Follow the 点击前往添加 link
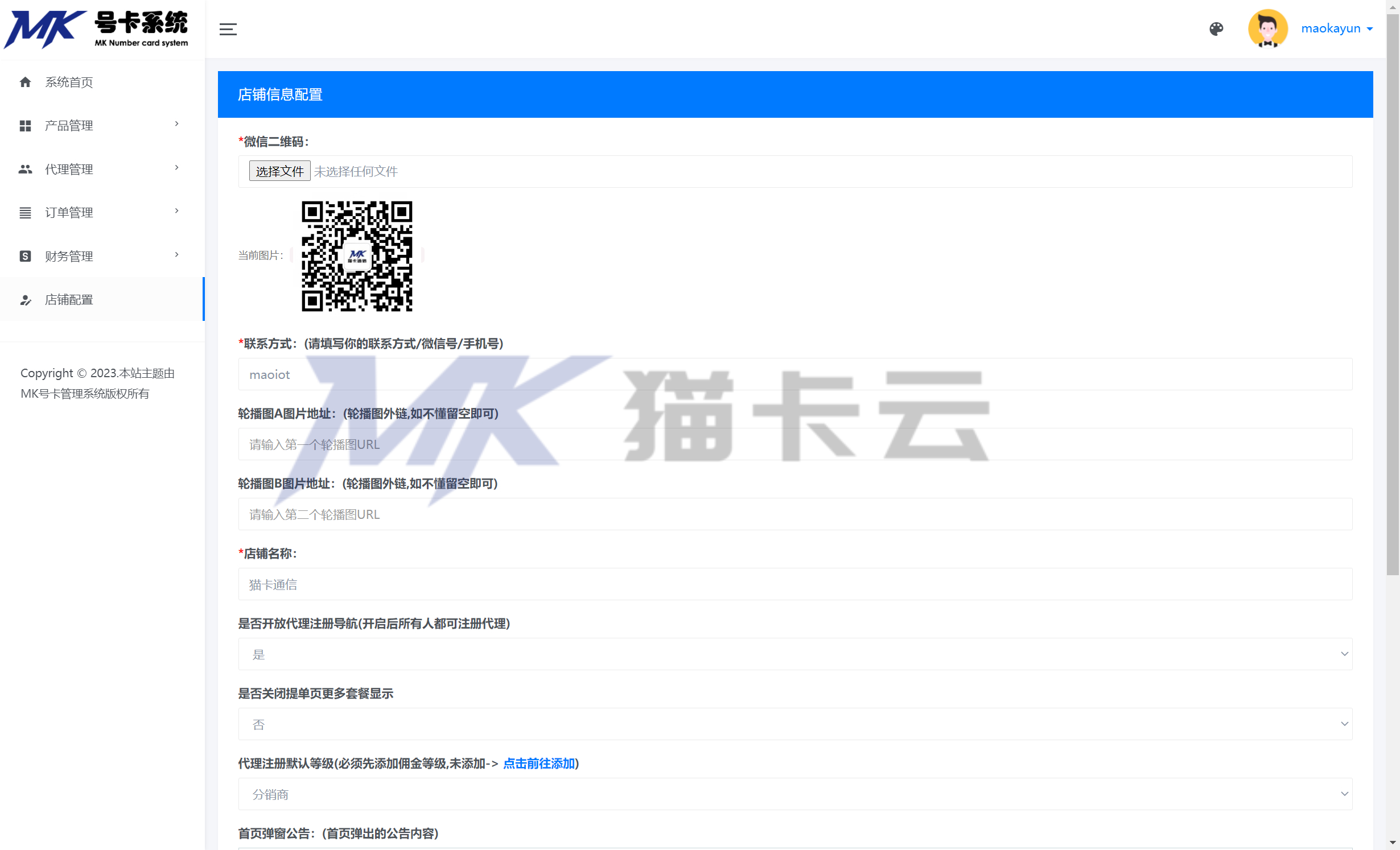 pyautogui.click(x=539, y=764)
